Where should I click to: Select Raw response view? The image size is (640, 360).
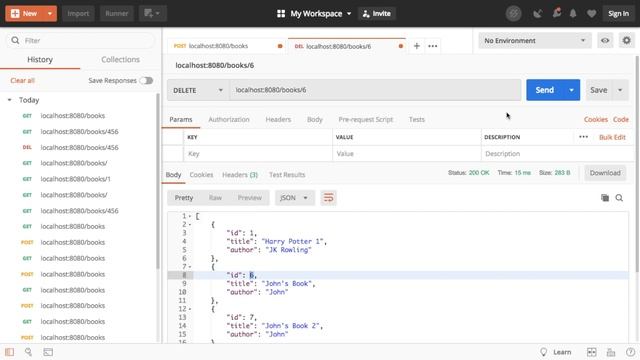(x=216, y=198)
